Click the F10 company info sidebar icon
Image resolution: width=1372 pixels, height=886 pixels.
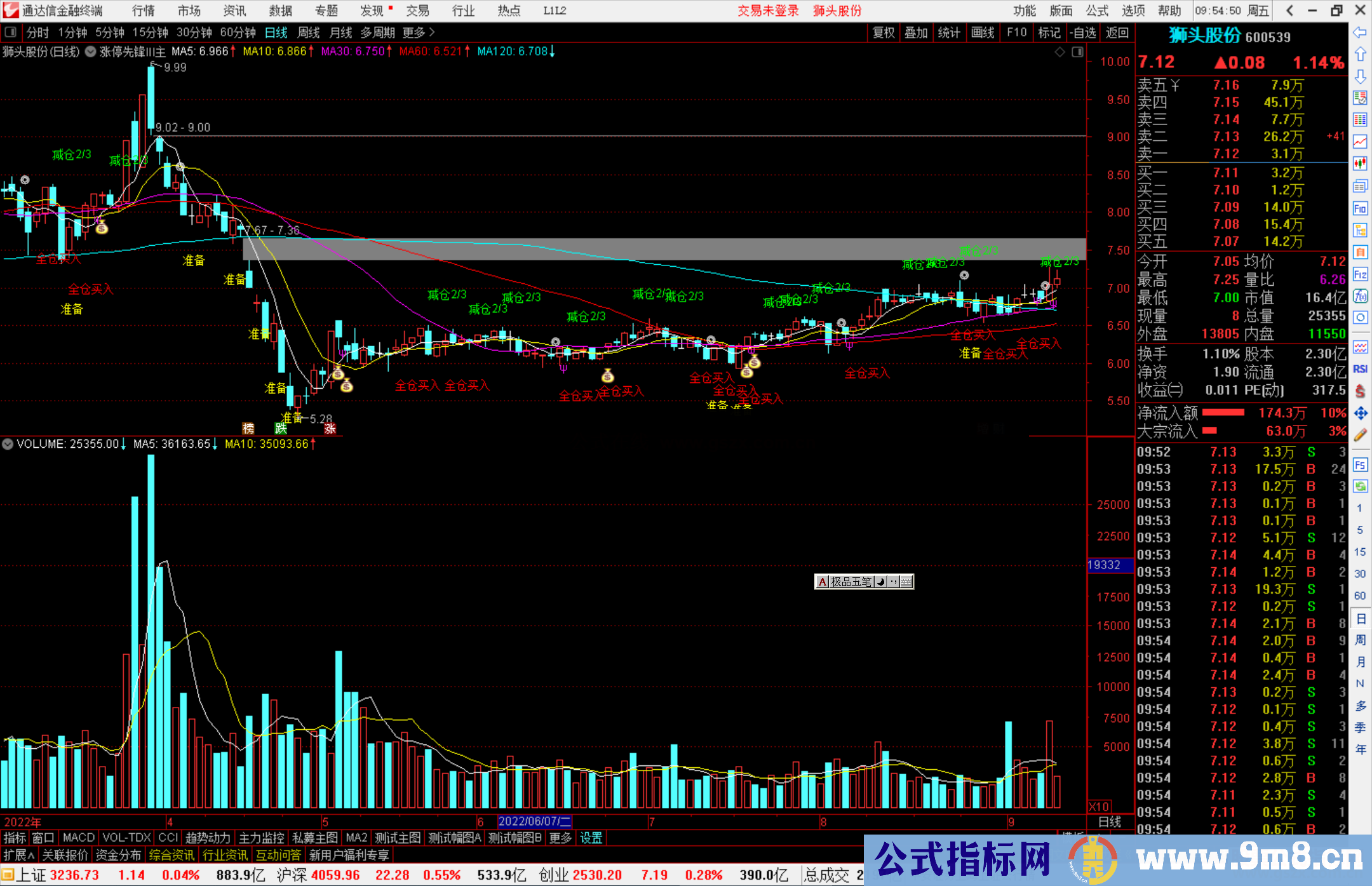pyautogui.click(x=1360, y=208)
